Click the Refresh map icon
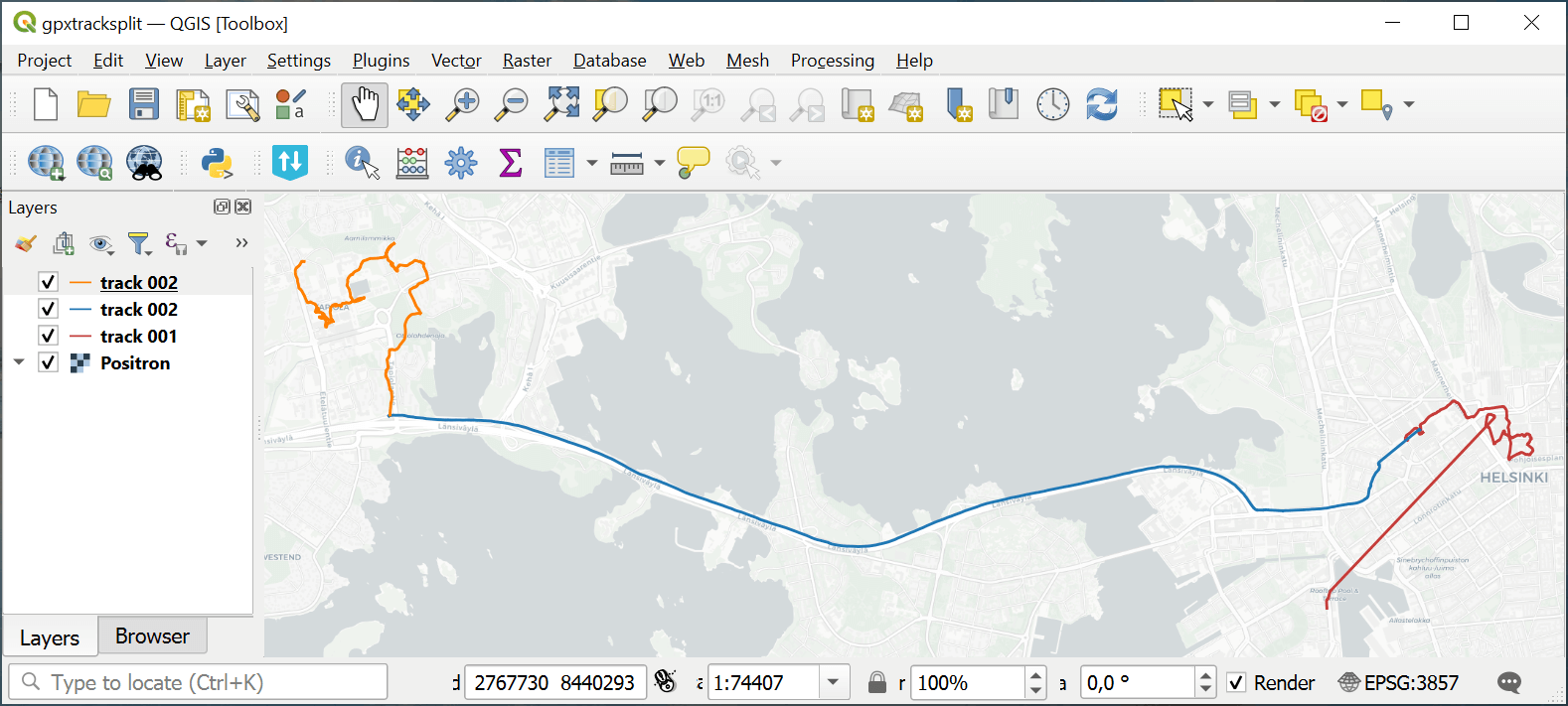 tap(1102, 104)
